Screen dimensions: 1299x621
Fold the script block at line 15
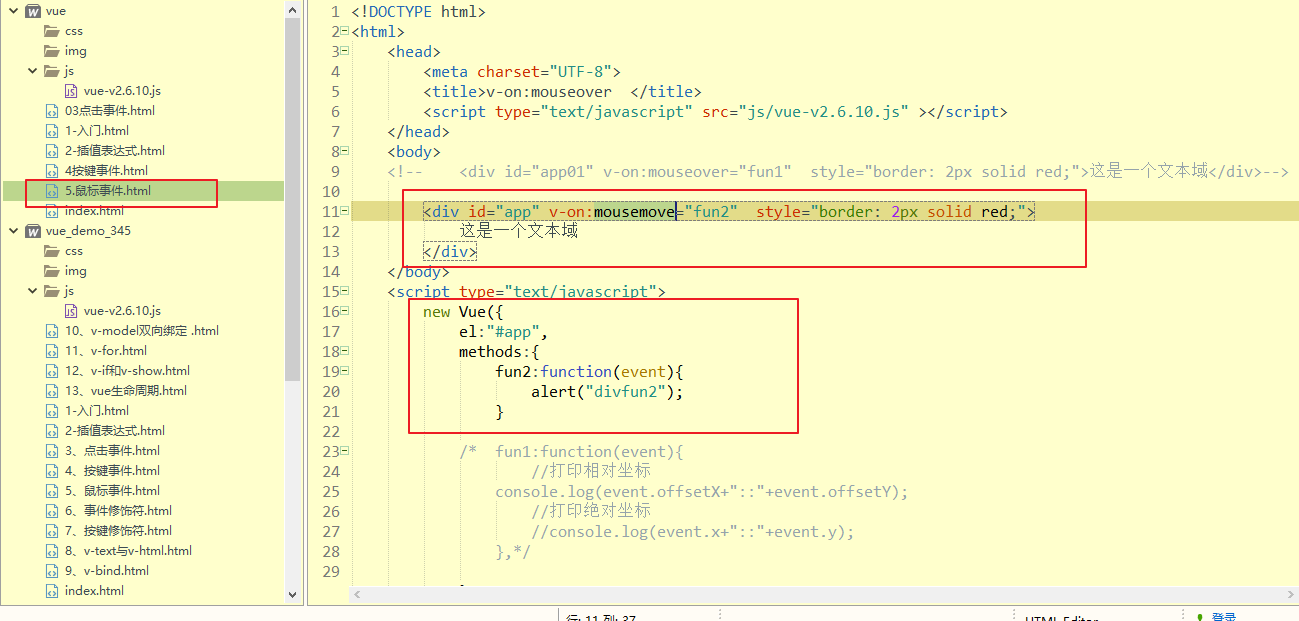[x=344, y=291]
